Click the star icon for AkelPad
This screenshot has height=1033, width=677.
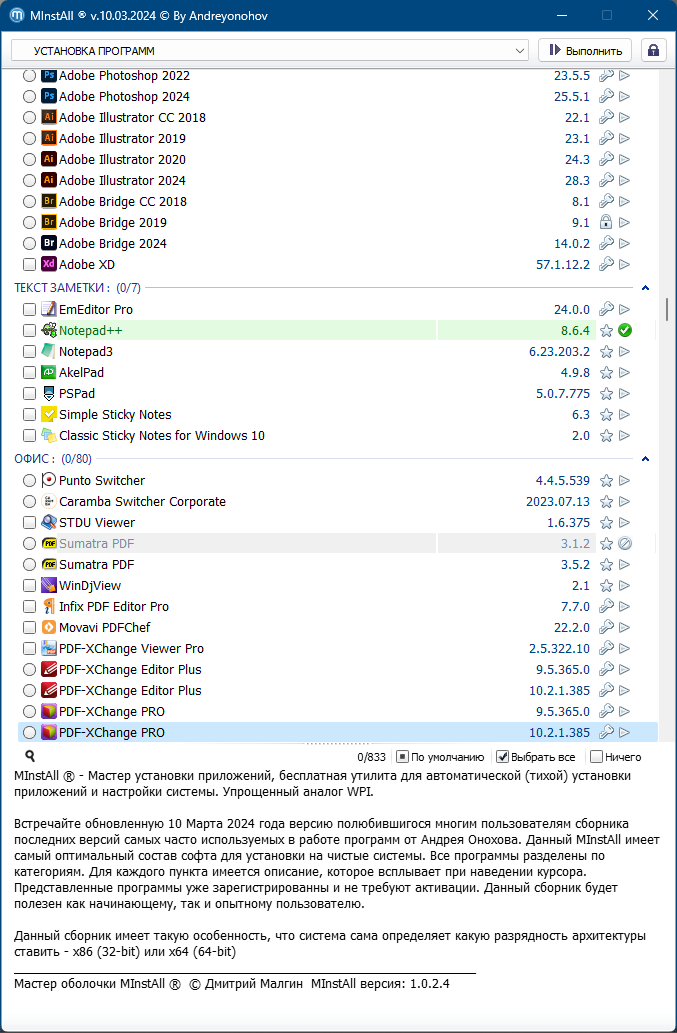point(606,372)
